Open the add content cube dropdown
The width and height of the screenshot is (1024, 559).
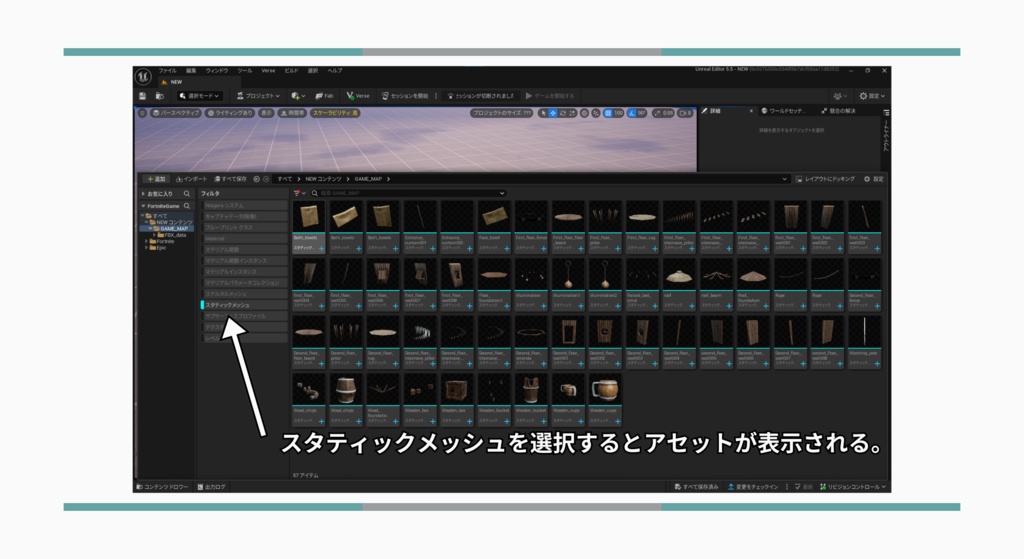pyautogui.click(x=298, y=96)
